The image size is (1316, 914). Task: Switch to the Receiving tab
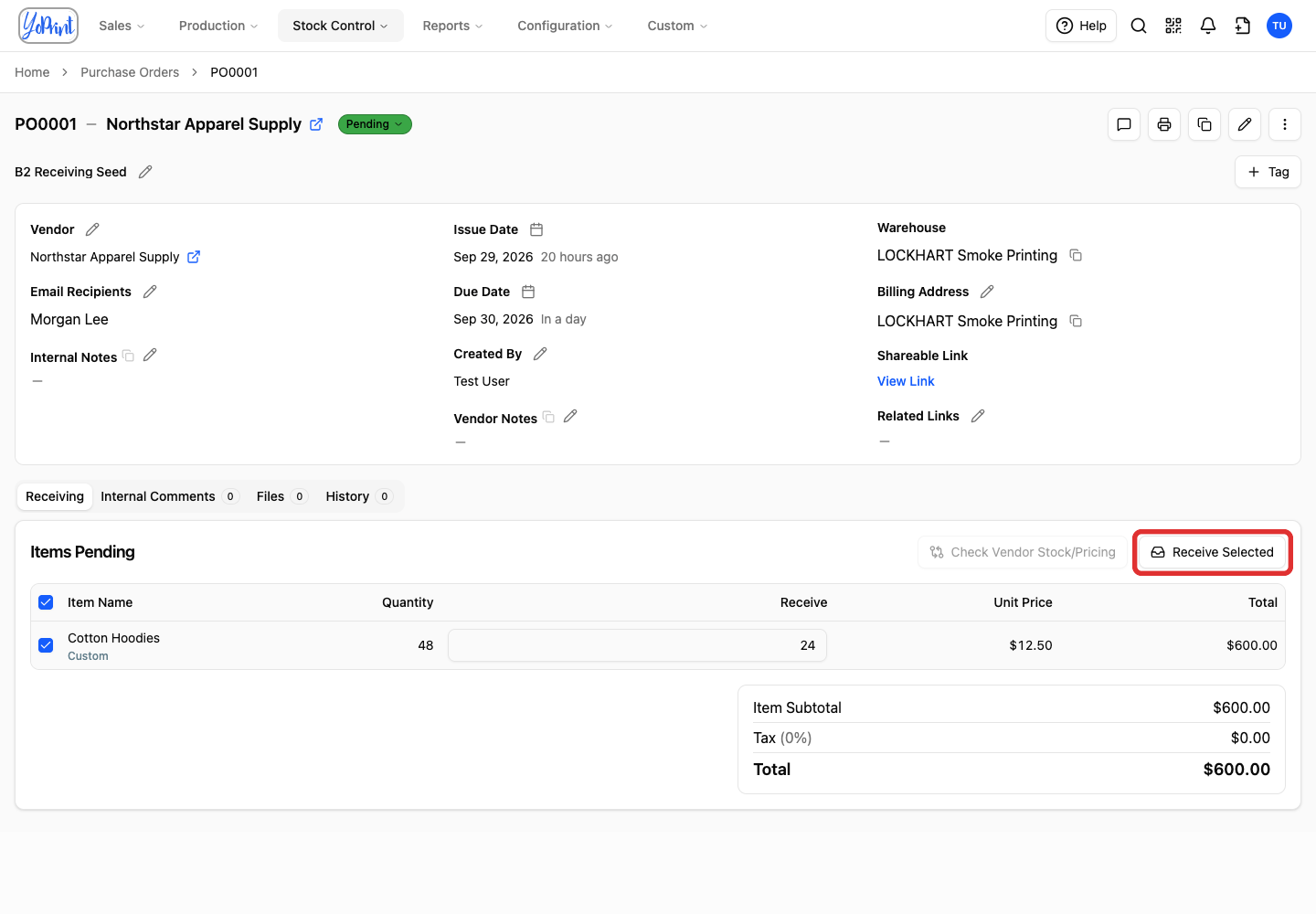point(55,496)
